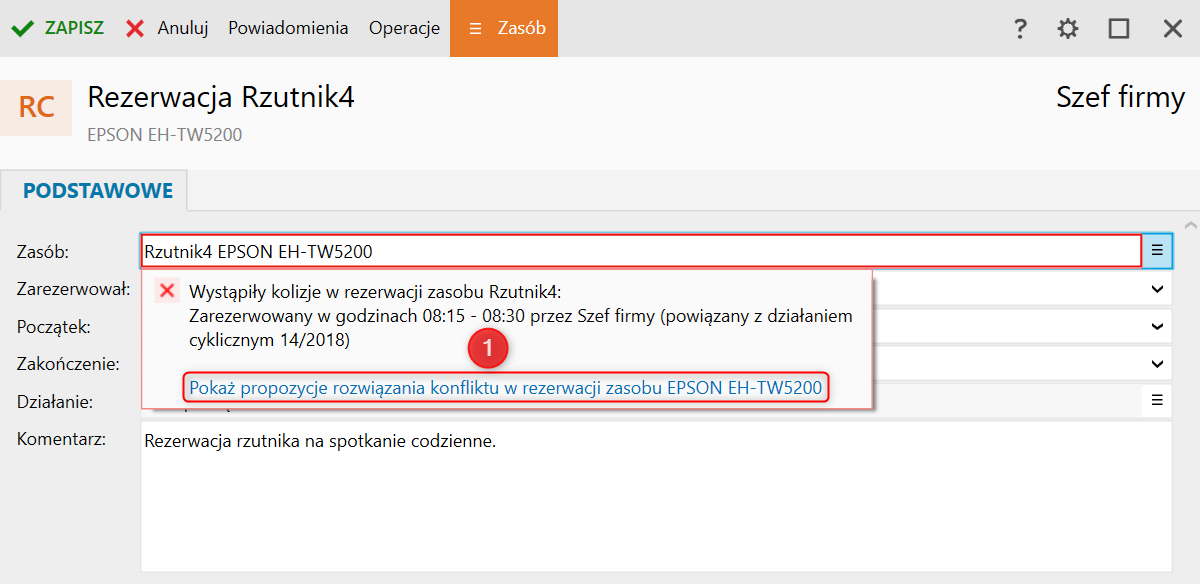Maximize the reservation window
This screenshot has width=1200, height=584.
coord(1119,28)
